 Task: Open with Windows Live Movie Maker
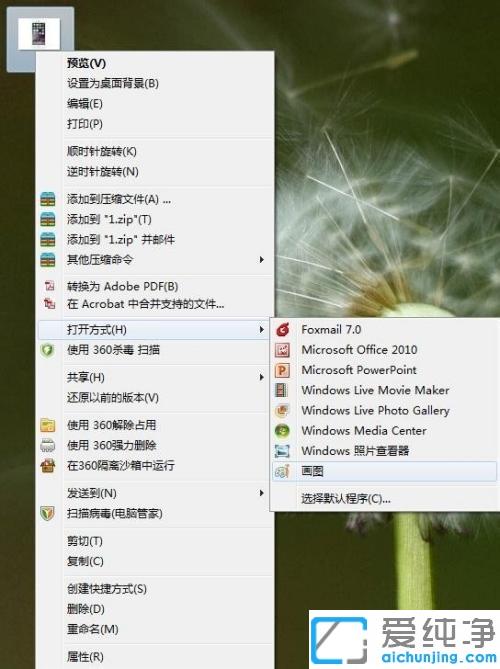click(x=375, y=390)
